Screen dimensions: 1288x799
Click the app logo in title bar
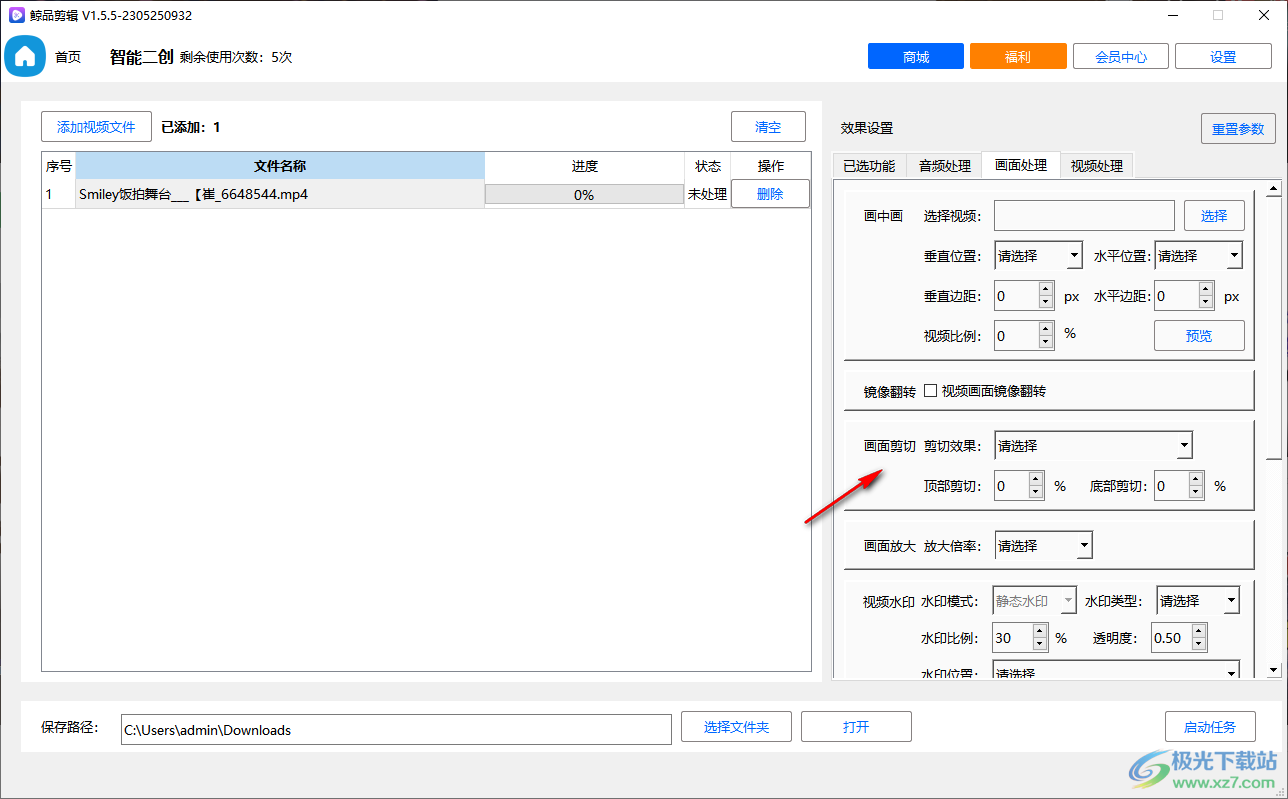pos(16,15)
